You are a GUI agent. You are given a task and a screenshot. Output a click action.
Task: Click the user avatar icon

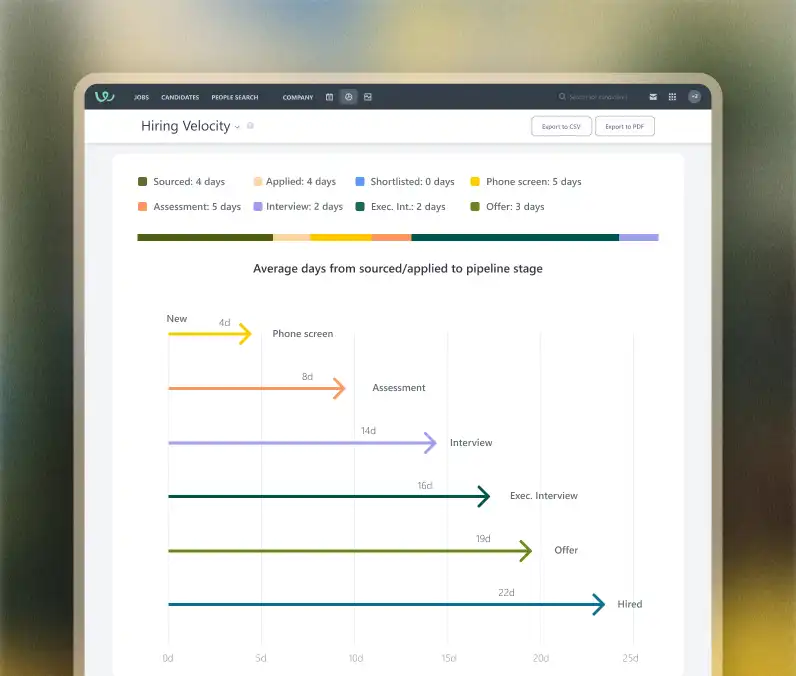694,96
